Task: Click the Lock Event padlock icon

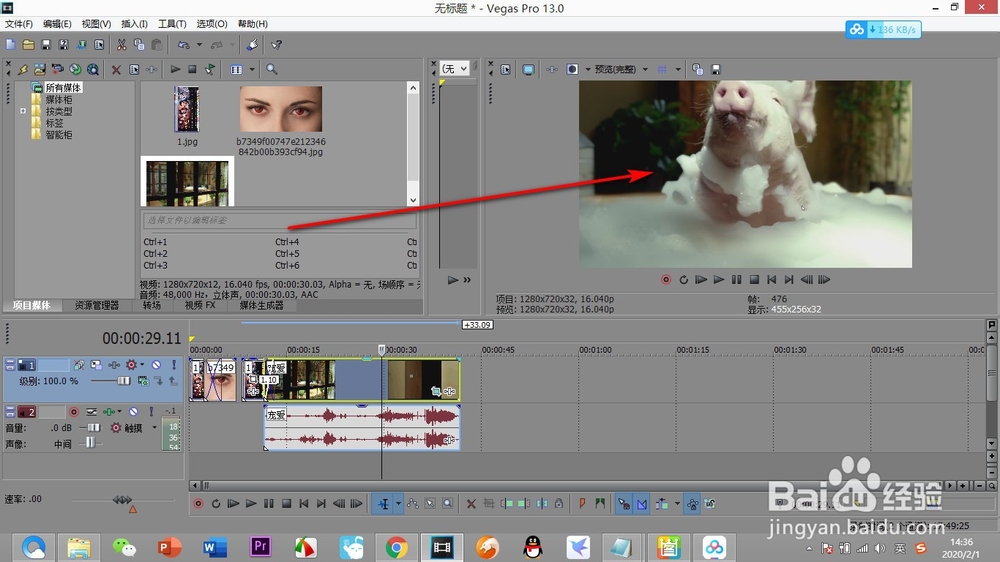Action: coord(559,504)
